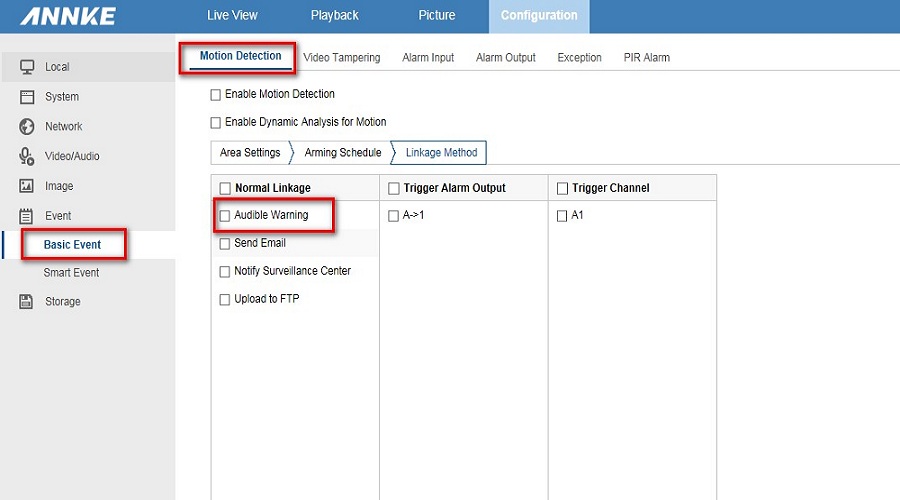Click the Send Email label text
The width and height of the screenshot is (900, 500).
260,243
